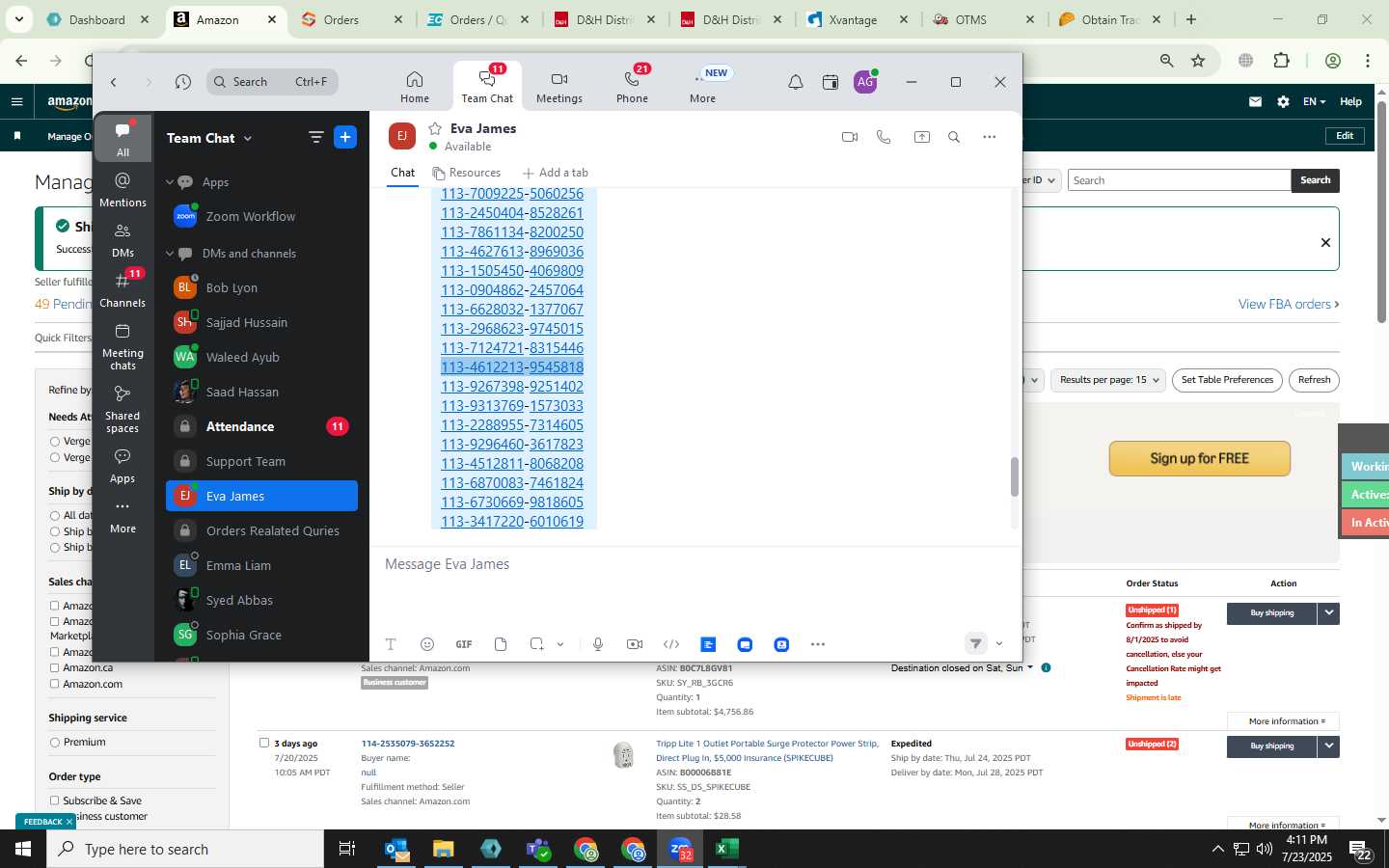Click Set Table Preferences button
This screenshot has width=1389, height=868.
[1227, 380]
